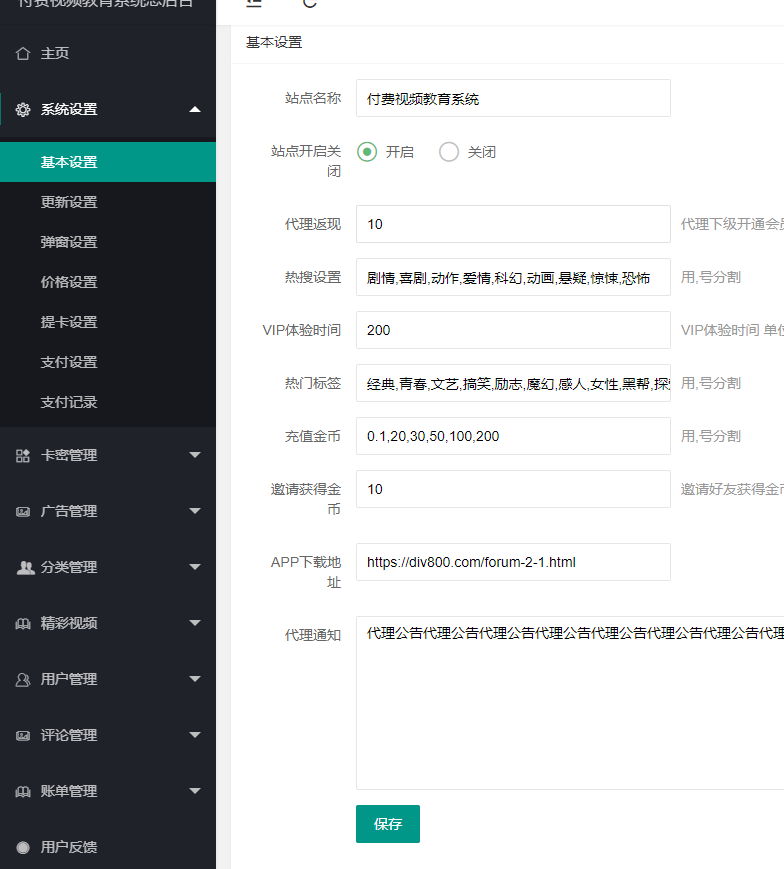Open the 支付记录 submenu item

[69, 402]
